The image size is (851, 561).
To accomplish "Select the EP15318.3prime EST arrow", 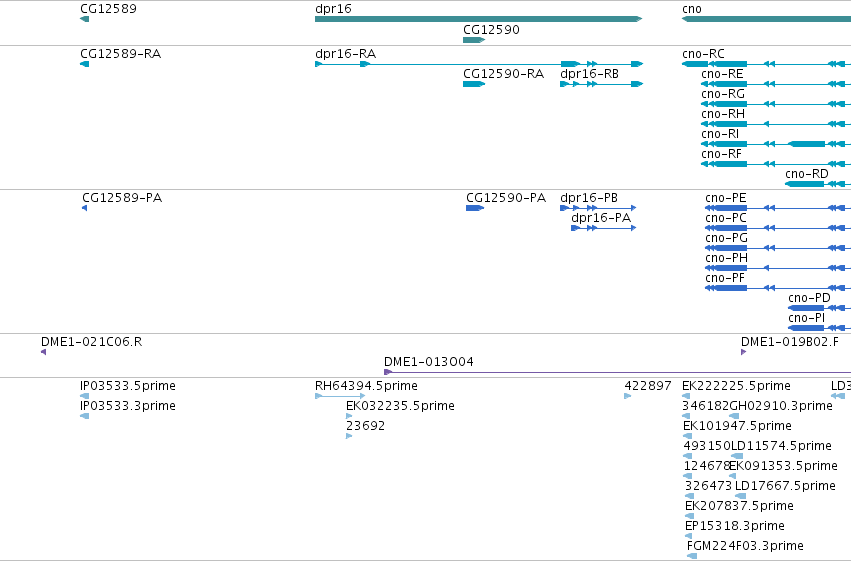I will click(689, 537).
